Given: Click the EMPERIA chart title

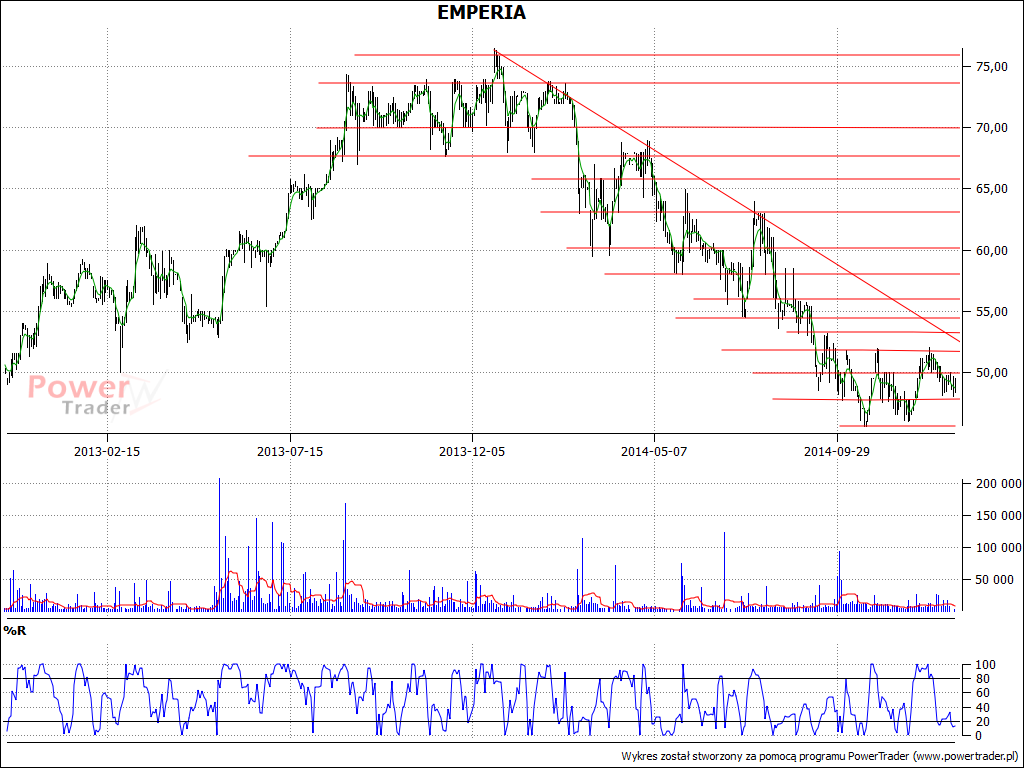Looking at the screenshot, I should pyautogui.click(x=481, y=12).
